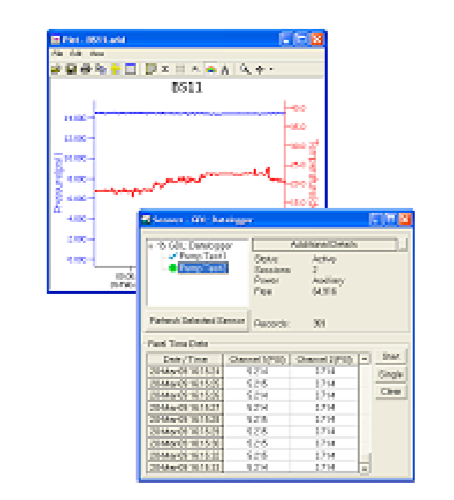
Task: Select the magnifier zoom tool
Action: tap(246, 69)
